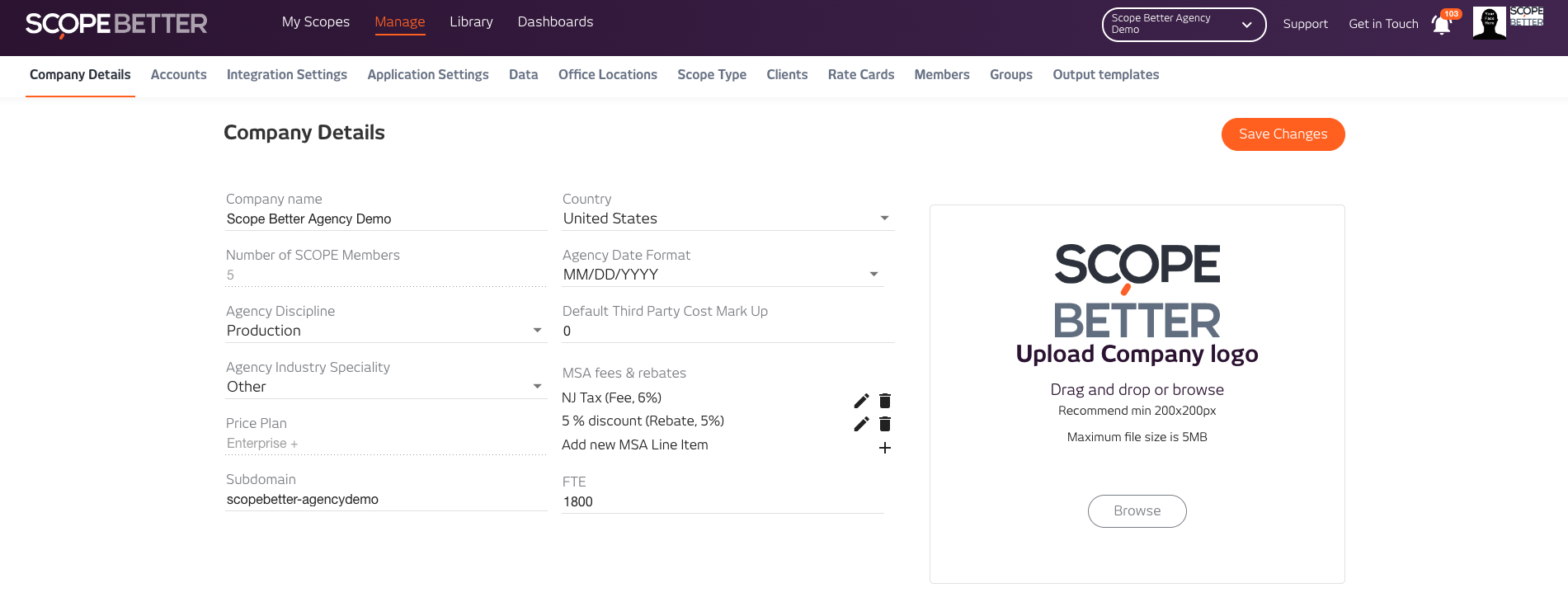Switch to the Data tab
The width and height of the screenshot is (1568, 616).
tap(523, 75)
